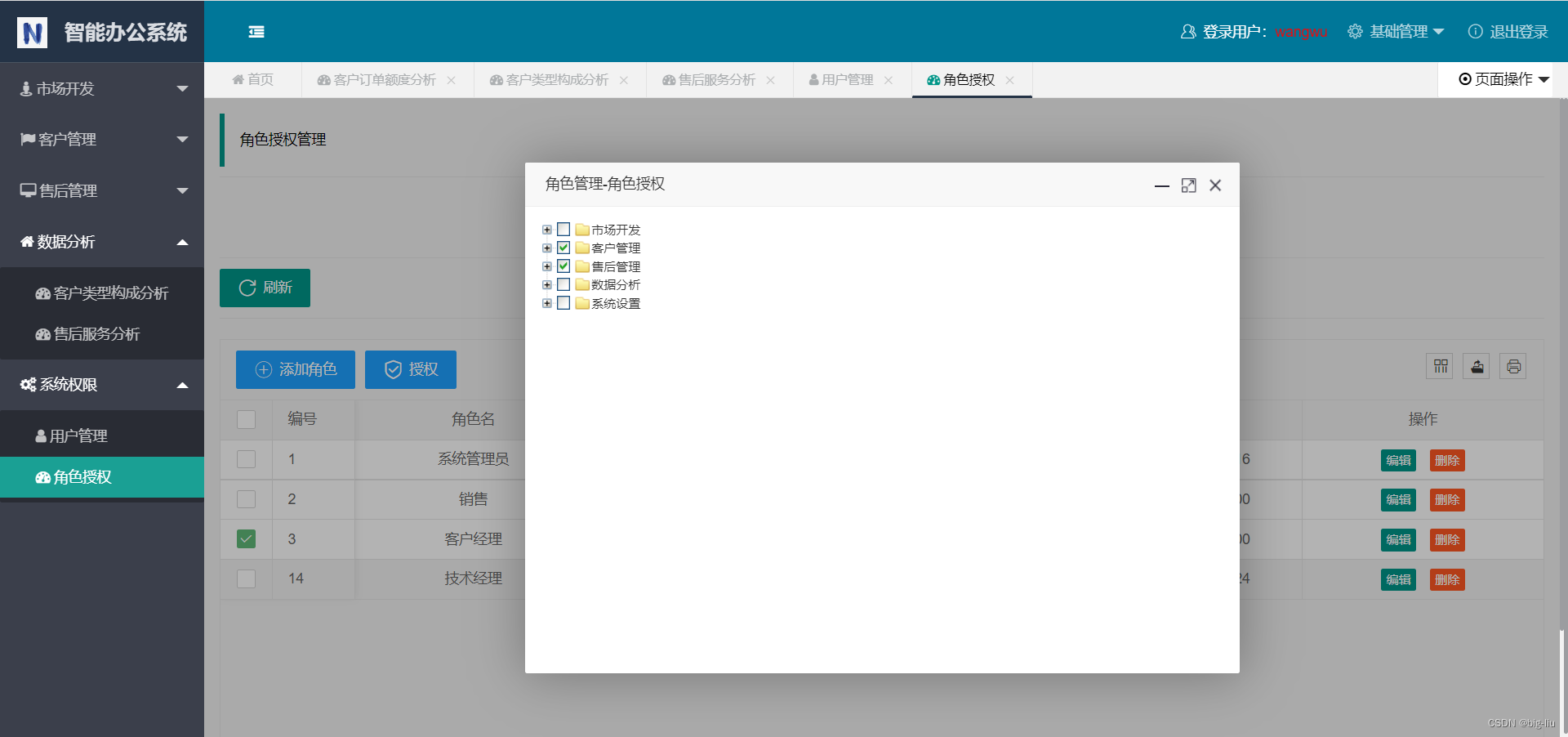Viewport: 1568px width, 737px height.
Task: Click the login user avatar icon
Action: pyautogui.click(x=1188, y=32)
